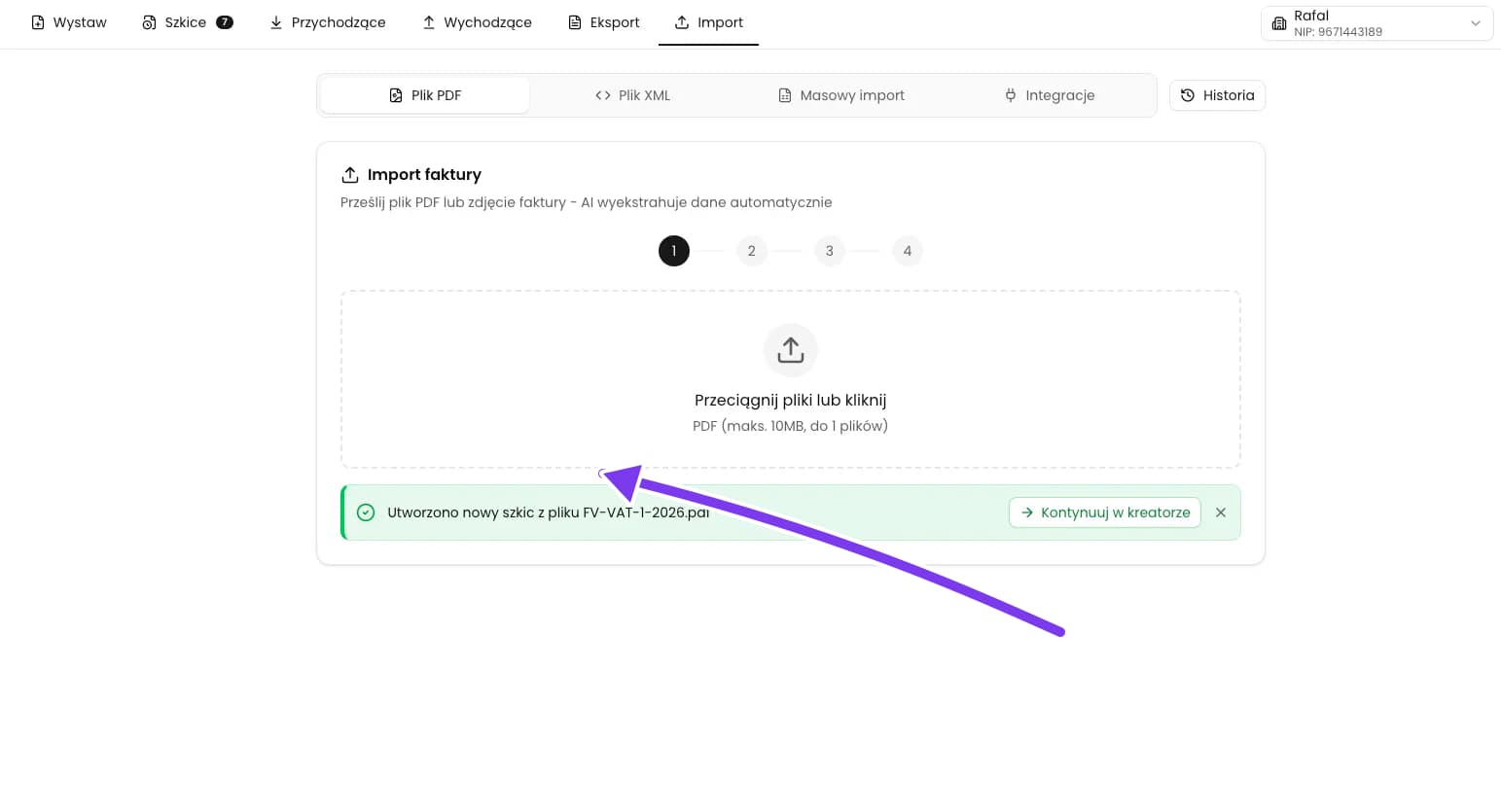The width and height of the screenshot is (1501, 812).
Task: Switch to Plik XML tab
Action: 632,95
